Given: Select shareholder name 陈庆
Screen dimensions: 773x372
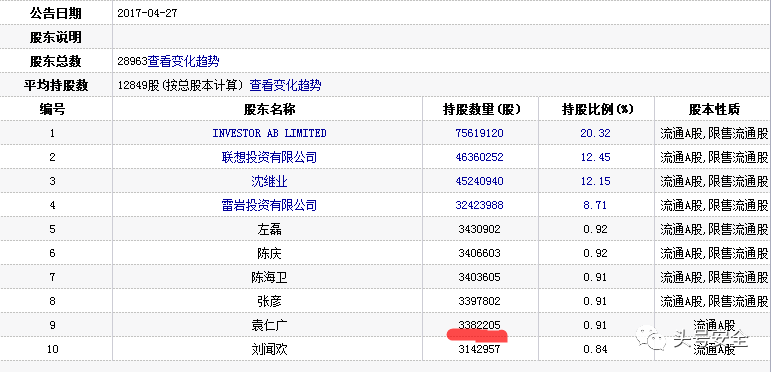Looking at the screenshot, I should [x=269, y=253].
